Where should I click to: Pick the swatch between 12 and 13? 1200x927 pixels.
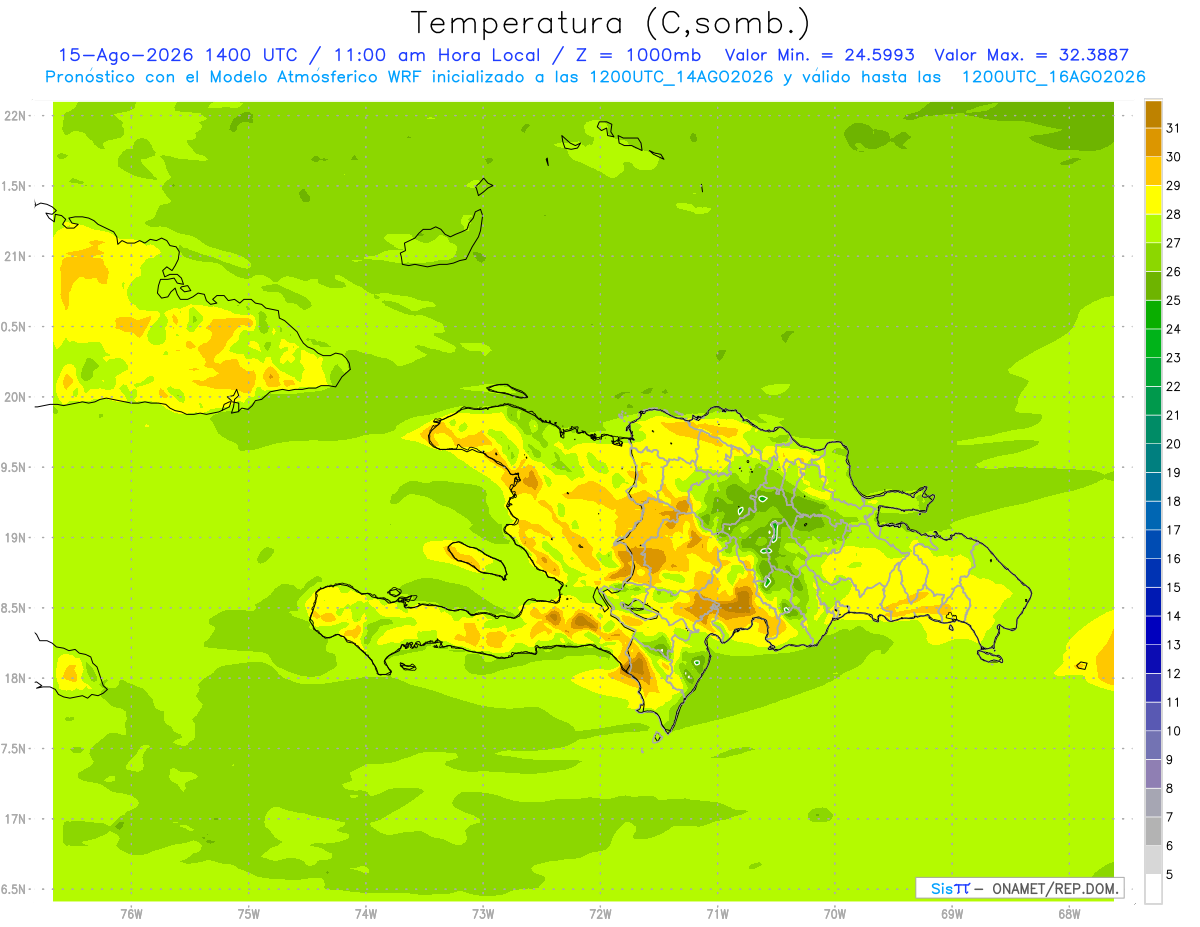[x=1153, y=659]
